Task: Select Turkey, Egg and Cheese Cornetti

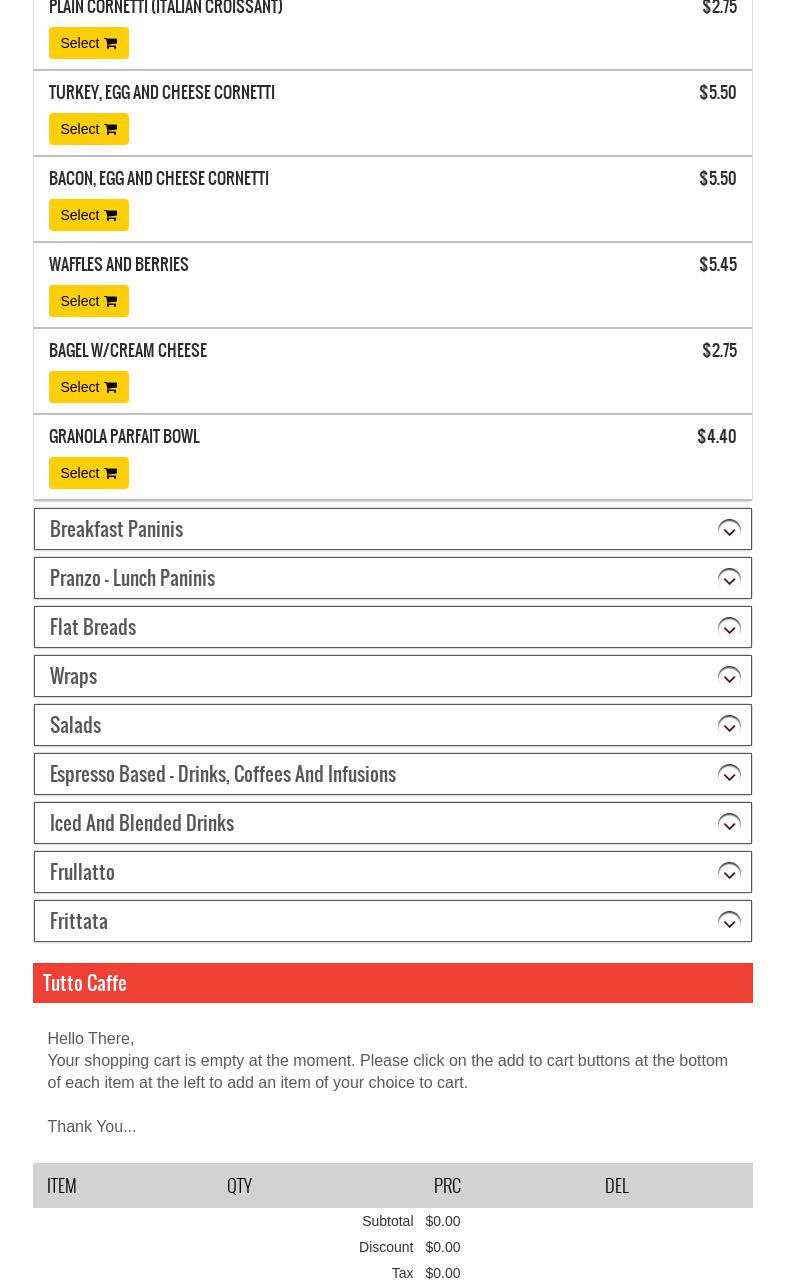Action: [88, 129]
